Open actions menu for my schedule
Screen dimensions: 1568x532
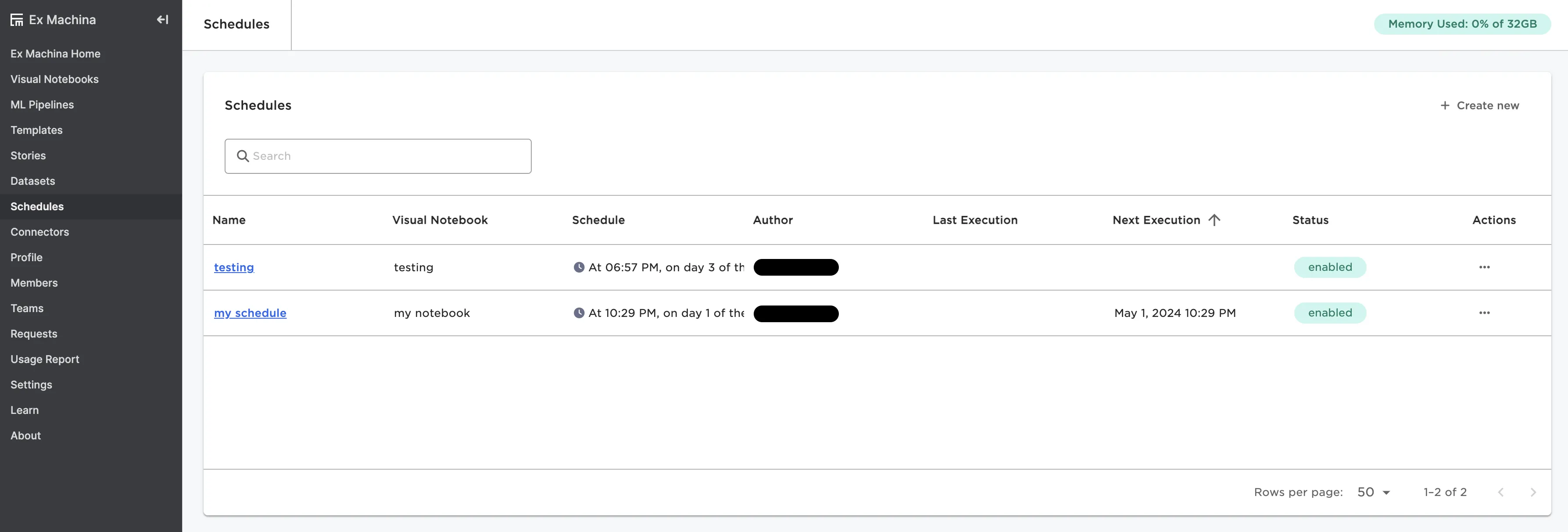point(1484,313)
